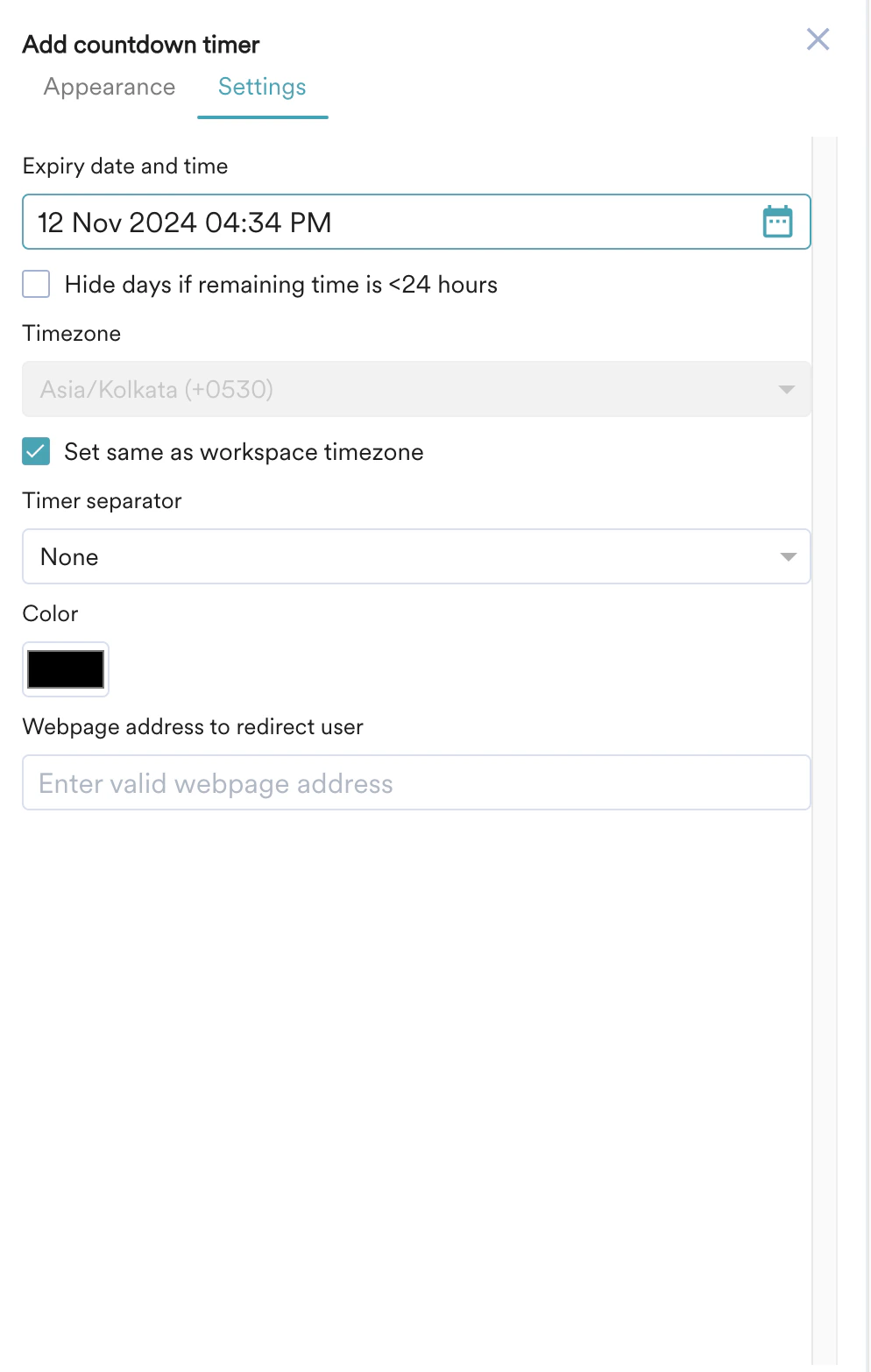Expand the separator options showing None
Image resolution: width=871 pixels, height=1372 pixels.
click(x=416, y=555)
